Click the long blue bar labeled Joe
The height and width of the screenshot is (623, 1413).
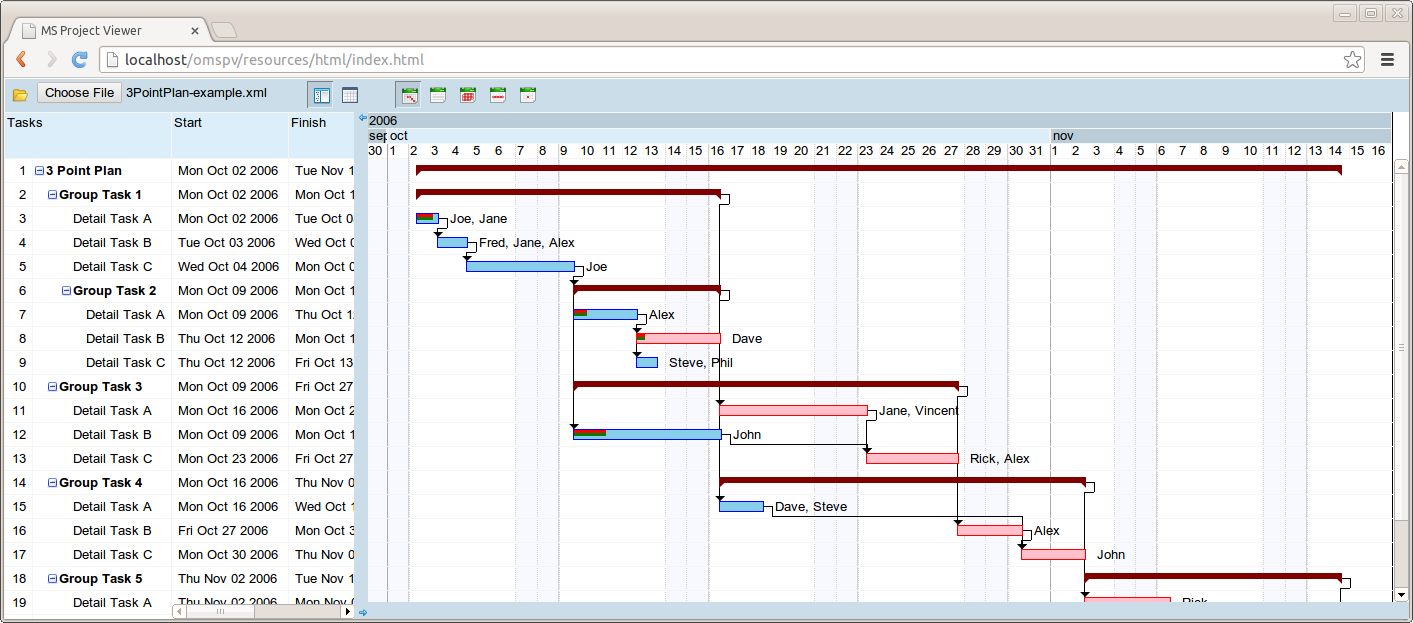pyautogui.click(x=520, y=266)
